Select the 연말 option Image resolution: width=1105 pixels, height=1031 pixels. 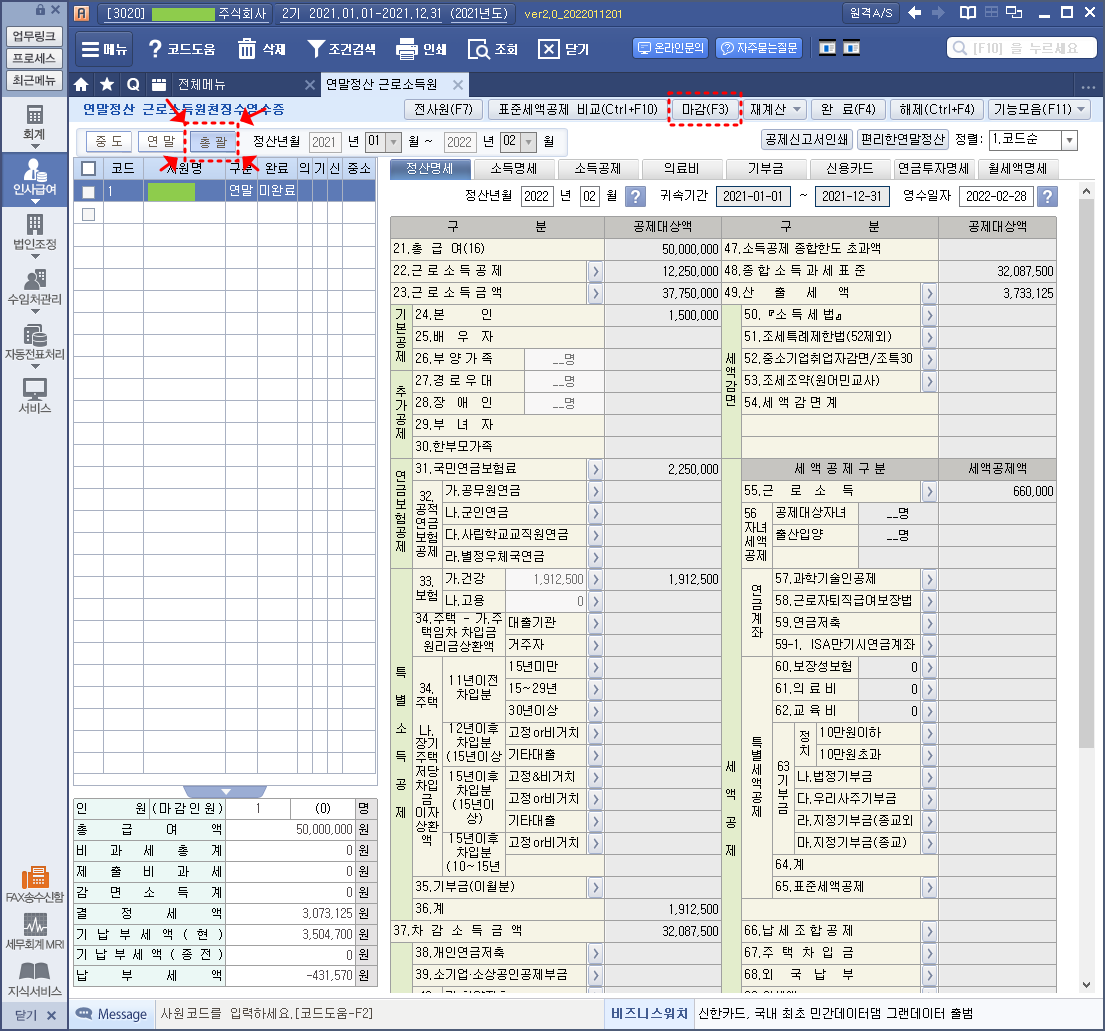point(161,142)
